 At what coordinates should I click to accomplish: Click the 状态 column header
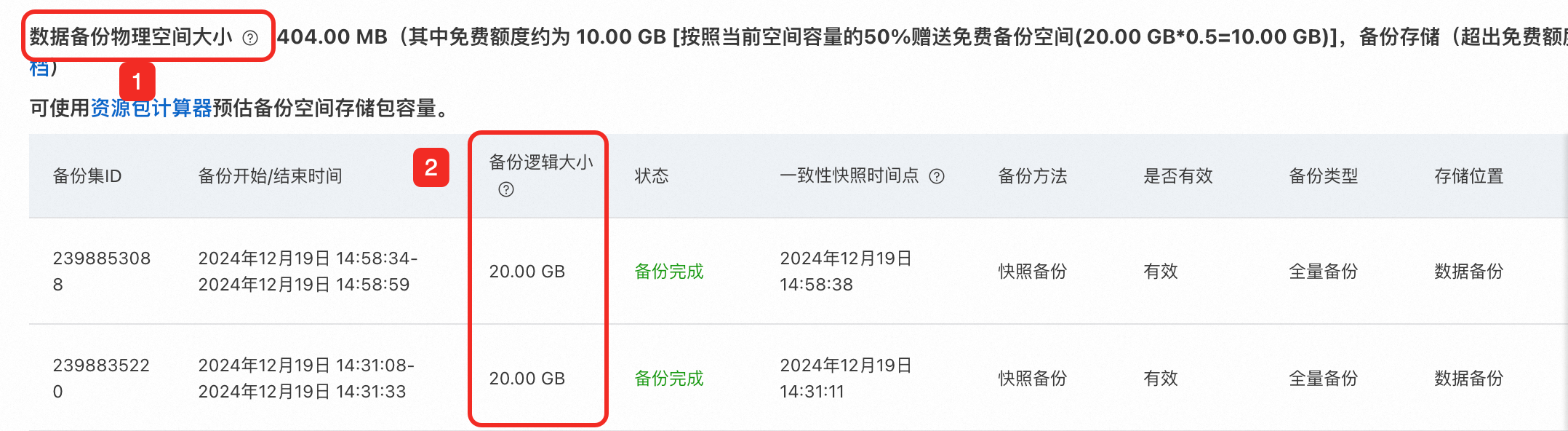click(x=651, y=176)
